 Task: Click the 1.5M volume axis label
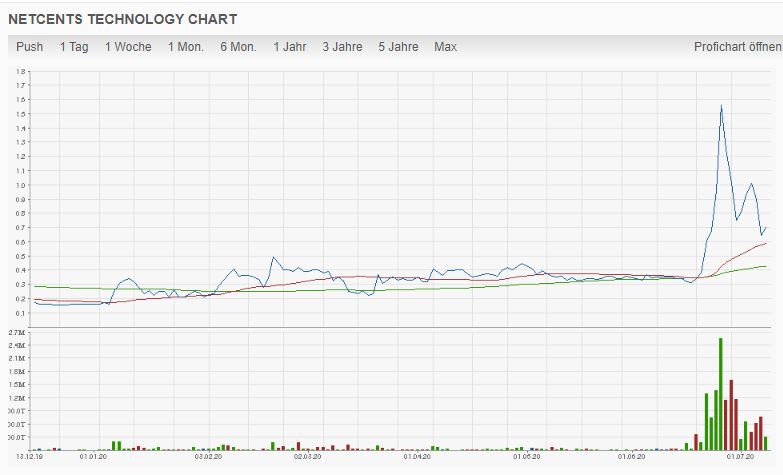click(17, 385)
